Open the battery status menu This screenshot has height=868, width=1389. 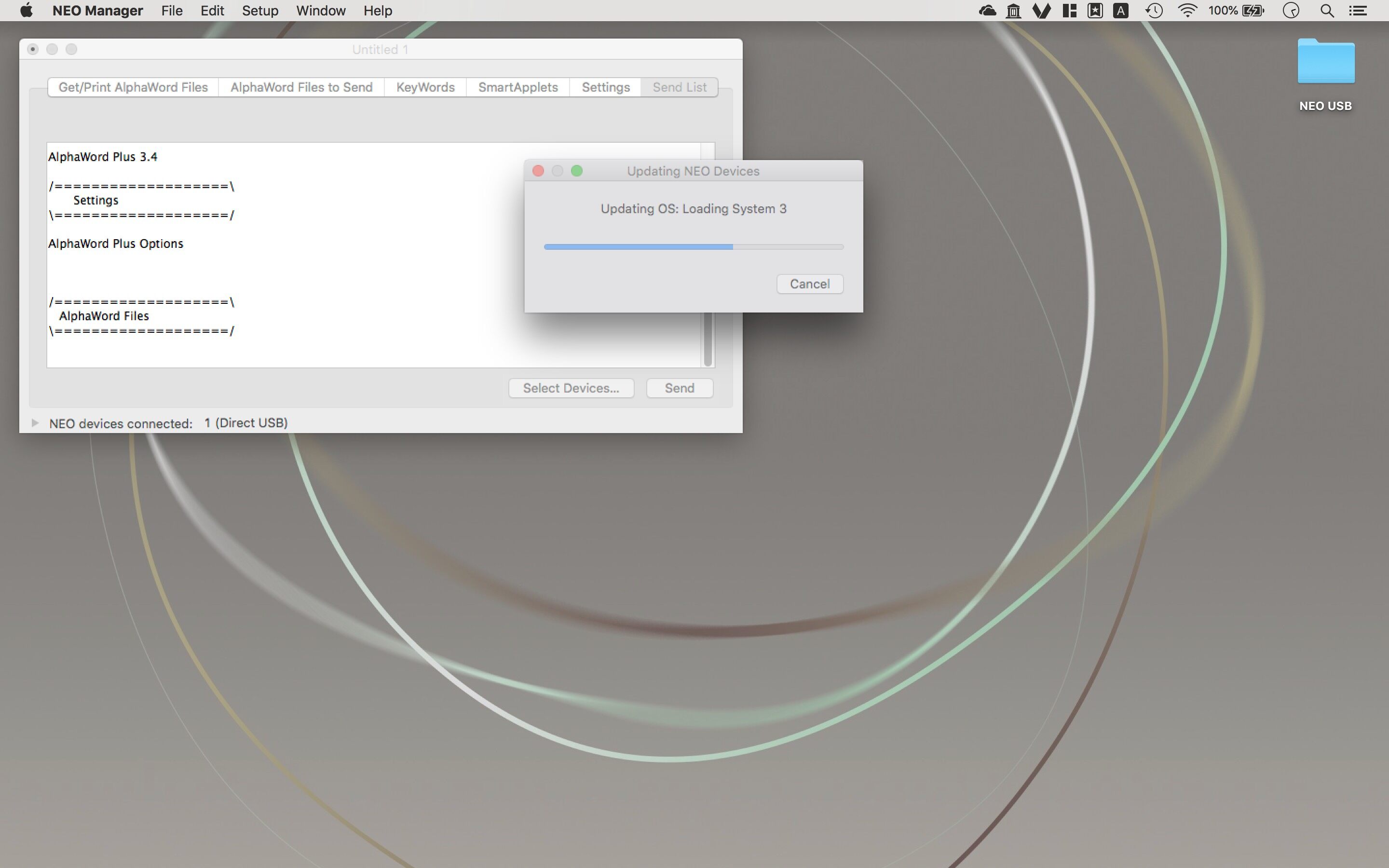pyautogui.click(x=1236, y=10)
